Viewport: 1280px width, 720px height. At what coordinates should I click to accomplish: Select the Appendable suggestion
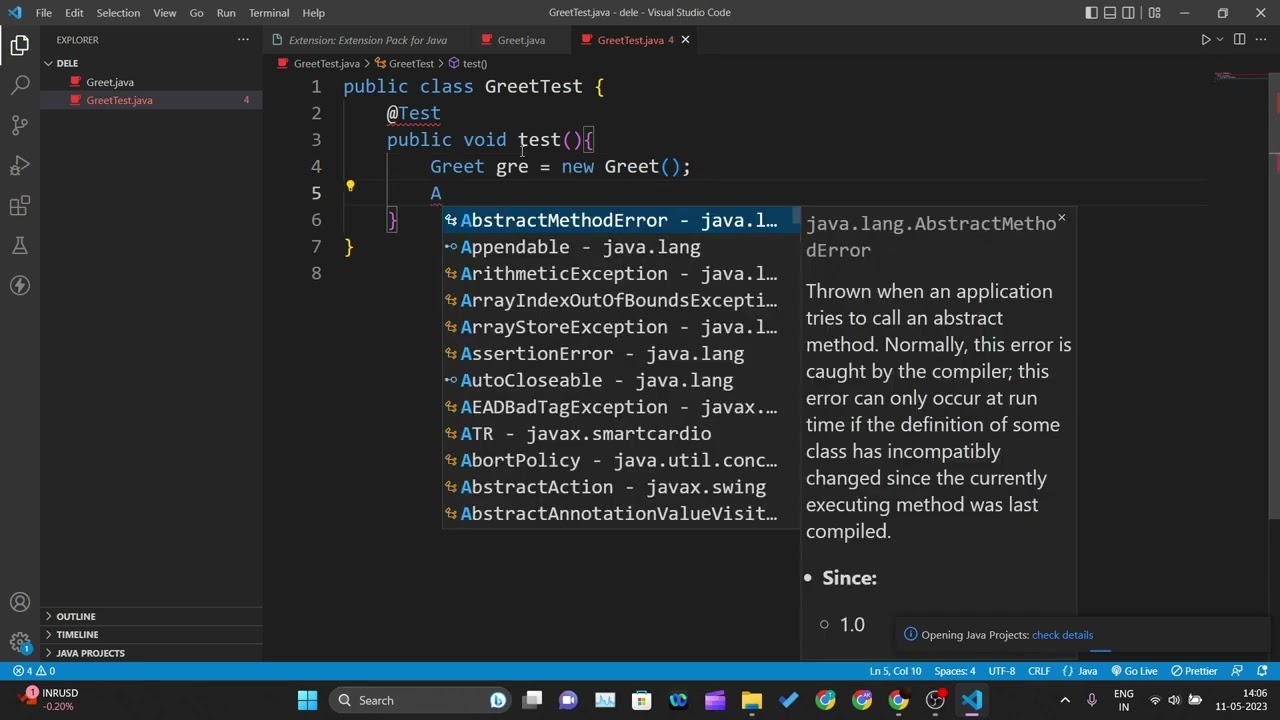click(621, 247)
